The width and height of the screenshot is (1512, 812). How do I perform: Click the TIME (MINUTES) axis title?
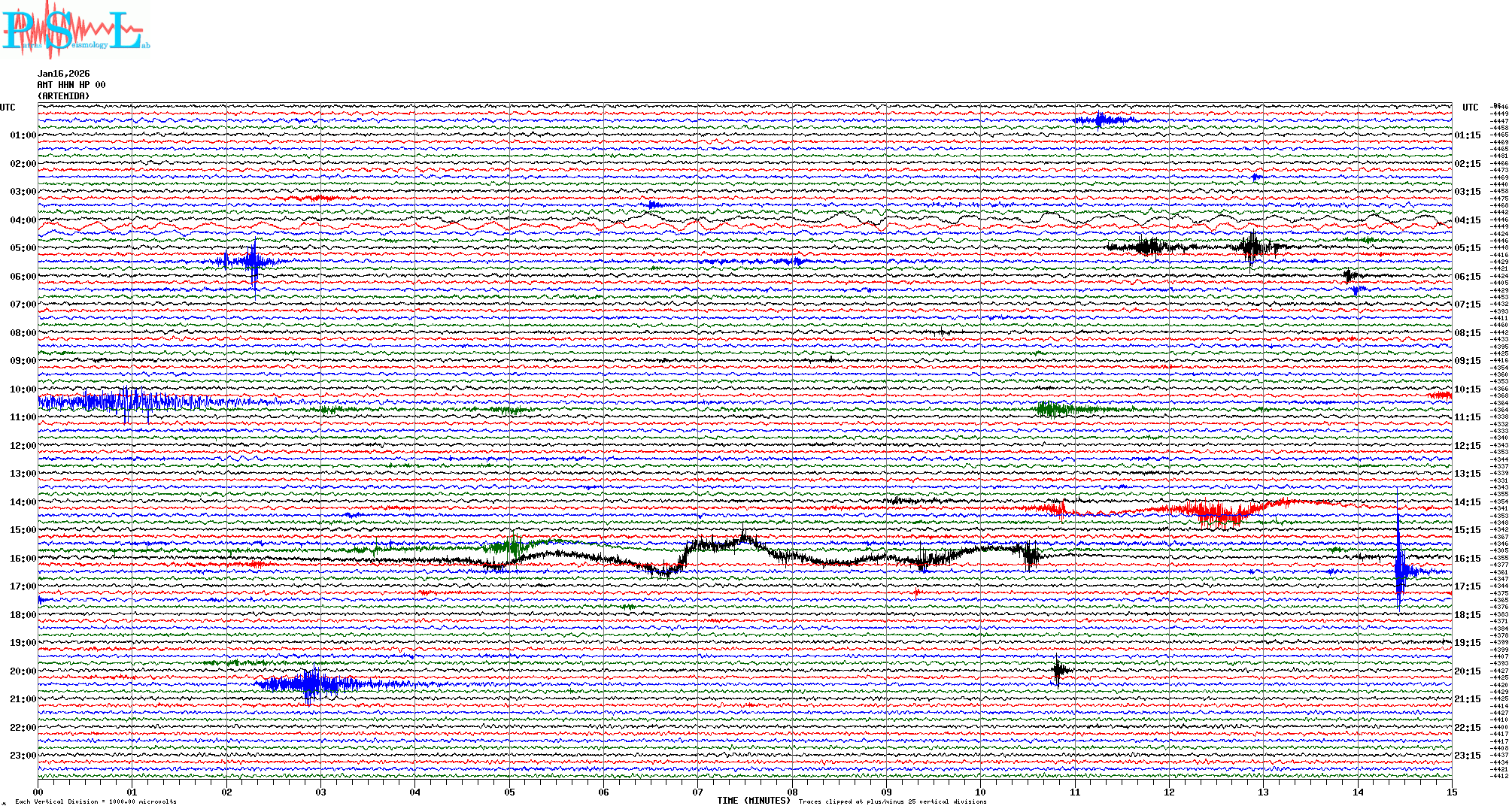(754, 801)
